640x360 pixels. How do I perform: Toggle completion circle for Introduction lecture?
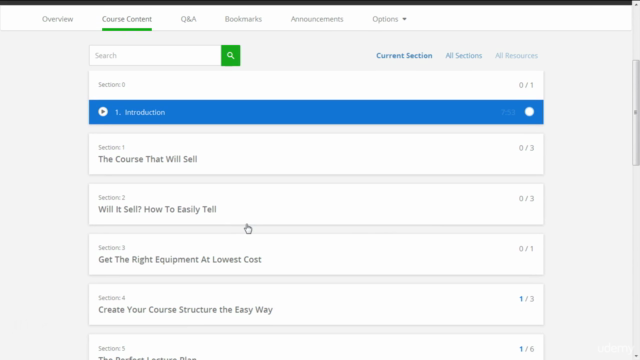pyautogui.click(x=529, y=112)
